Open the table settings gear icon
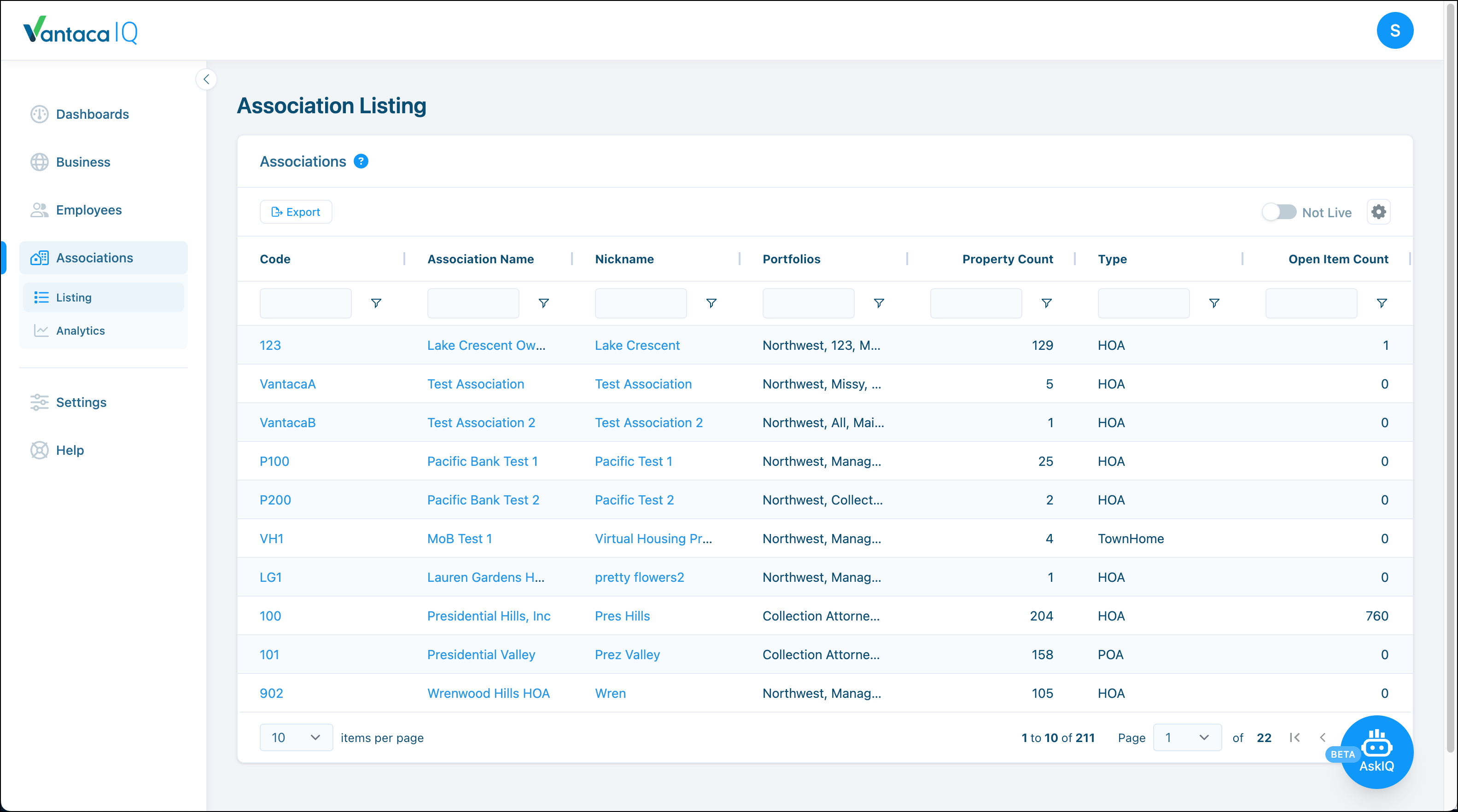This screenshot has width=1458, height=812. point(1379,212)
